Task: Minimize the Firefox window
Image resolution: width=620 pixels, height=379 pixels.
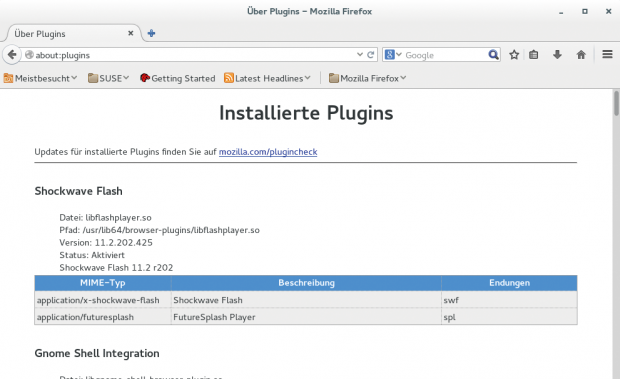Action: (x=561, y=12)
